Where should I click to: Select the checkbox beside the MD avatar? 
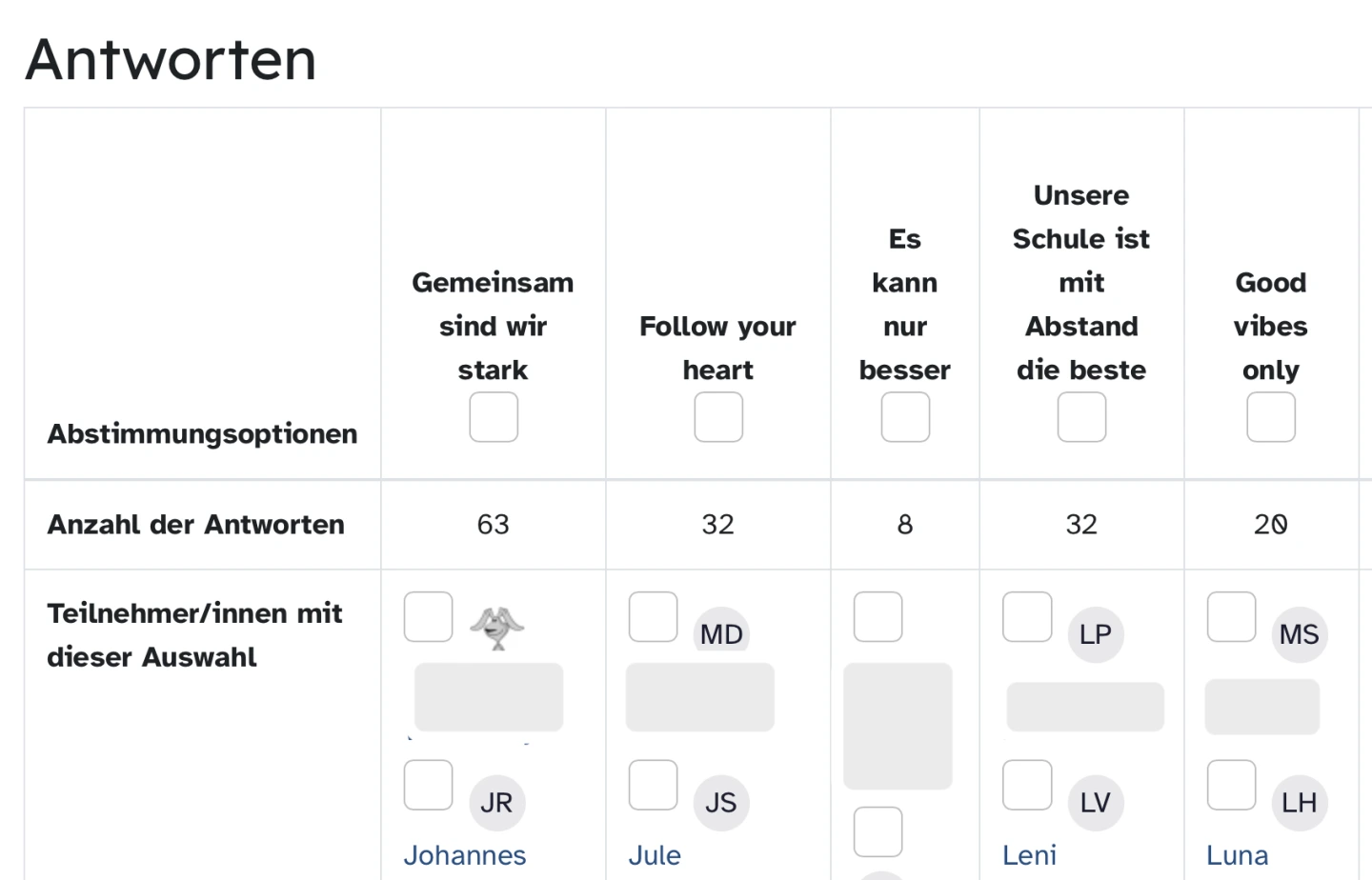pyautogui.click(x=653, y=617)
